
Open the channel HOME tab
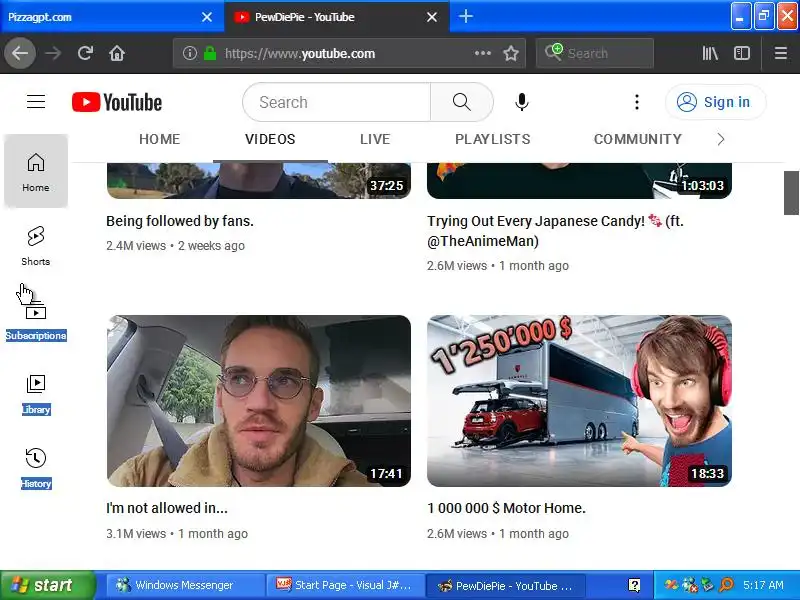[x=160, y=139]
